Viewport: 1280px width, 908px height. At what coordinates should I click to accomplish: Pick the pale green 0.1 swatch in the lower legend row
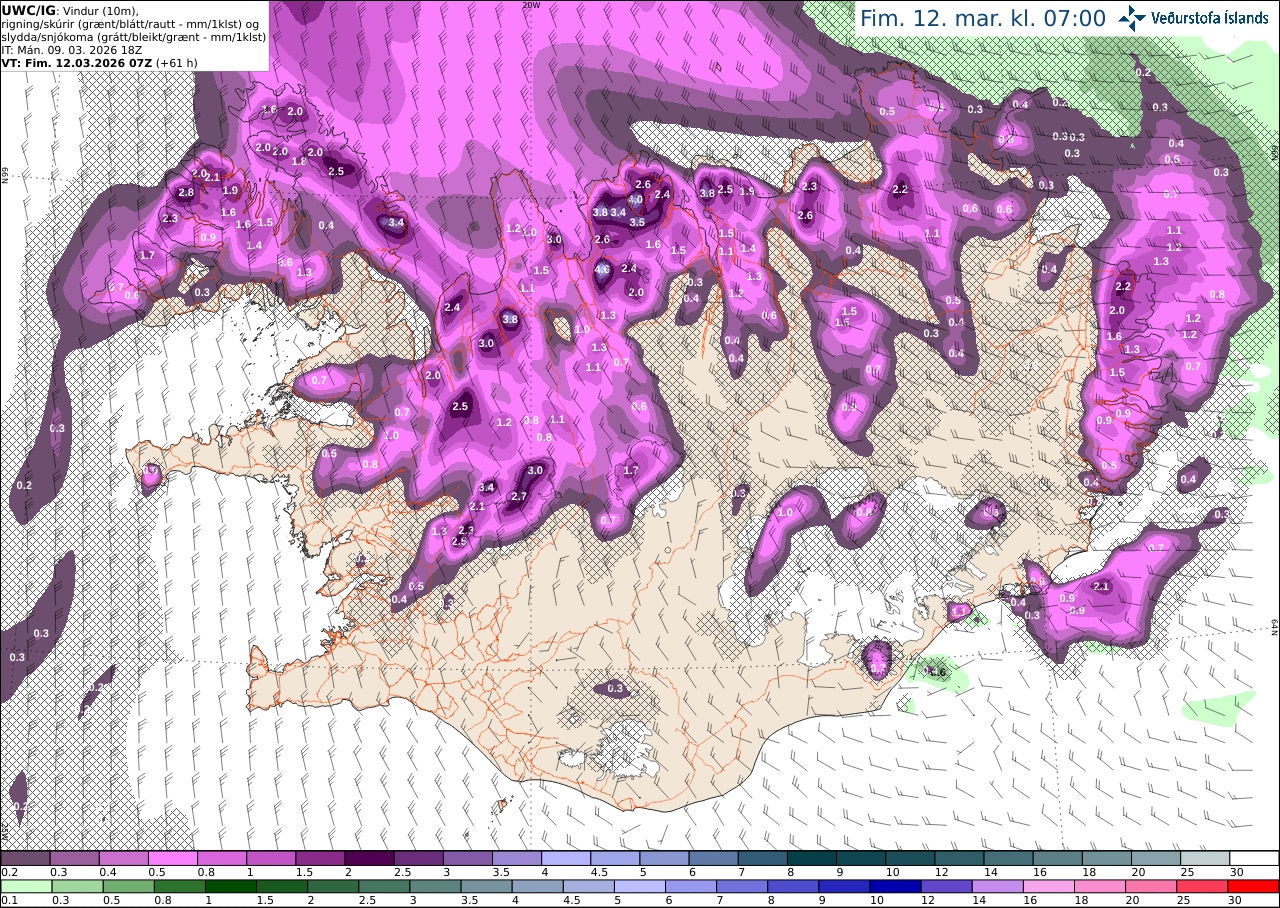tap(25, 886)
